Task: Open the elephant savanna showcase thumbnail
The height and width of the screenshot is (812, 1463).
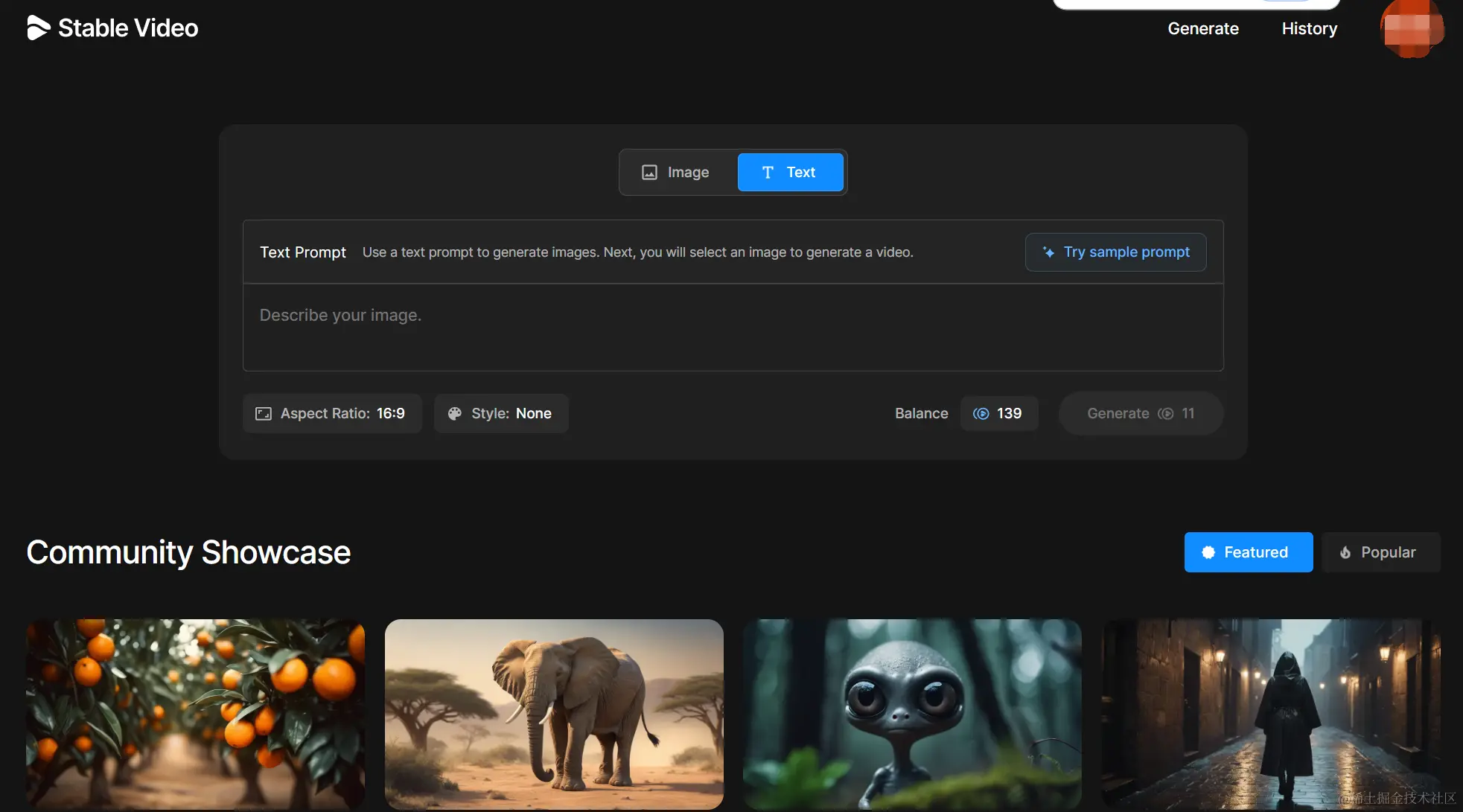Action: tap(554, 714)
